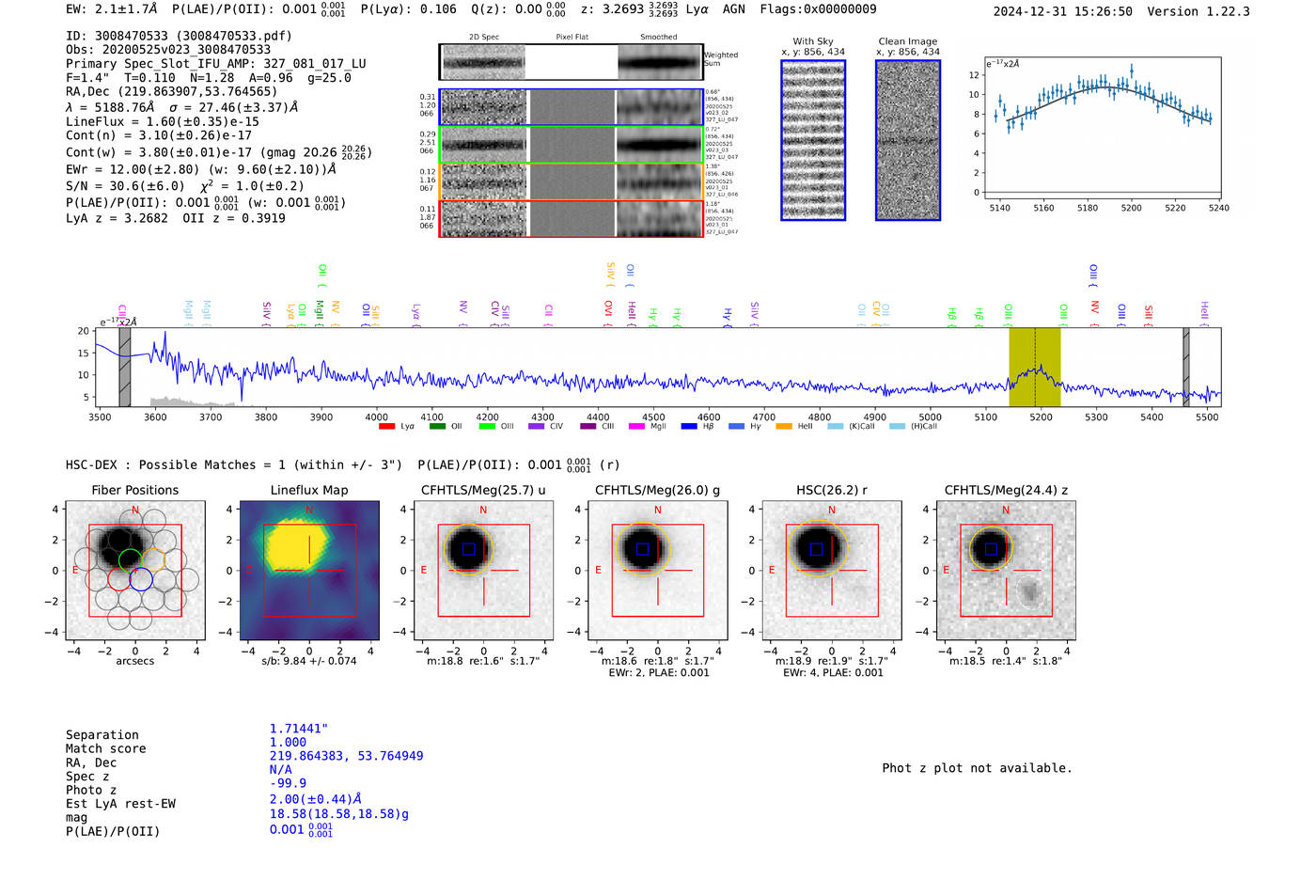Click the Photo z value -99.9

(x=288, y=783)
